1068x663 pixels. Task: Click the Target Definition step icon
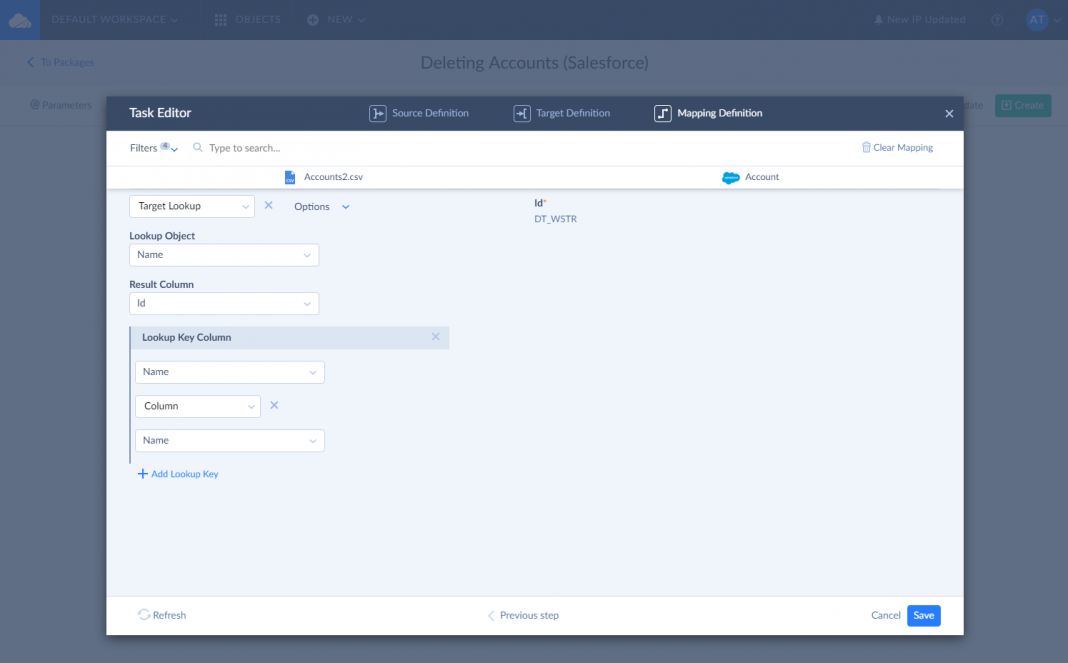pos(522,114)
